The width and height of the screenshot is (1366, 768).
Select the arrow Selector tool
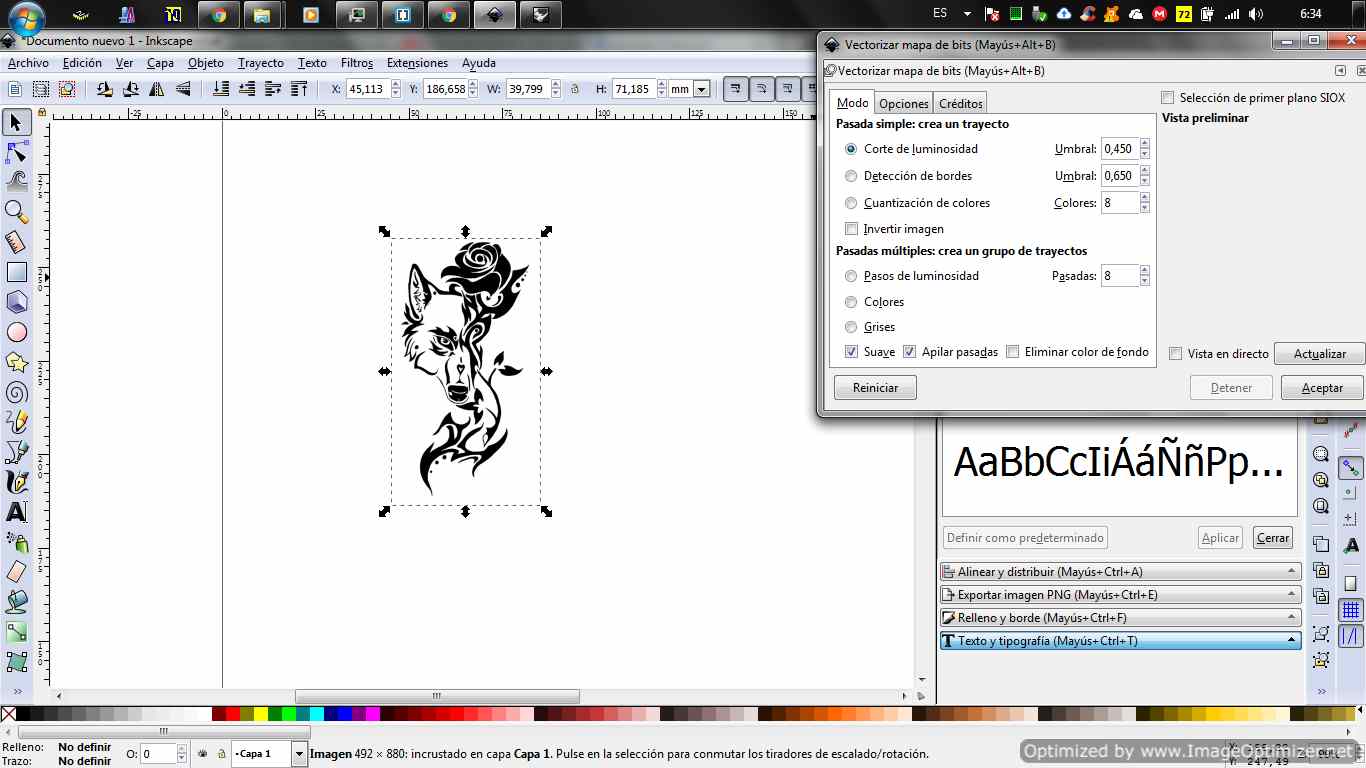pos(17,122)
